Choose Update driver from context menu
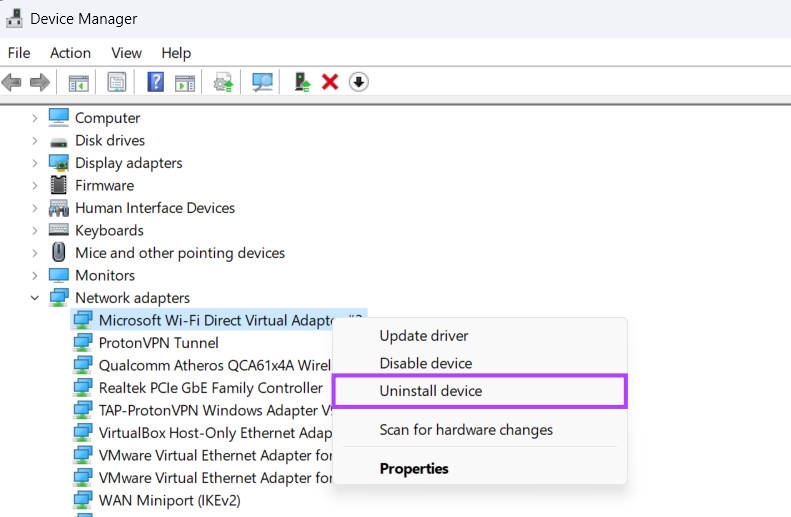 pos(480,335)
